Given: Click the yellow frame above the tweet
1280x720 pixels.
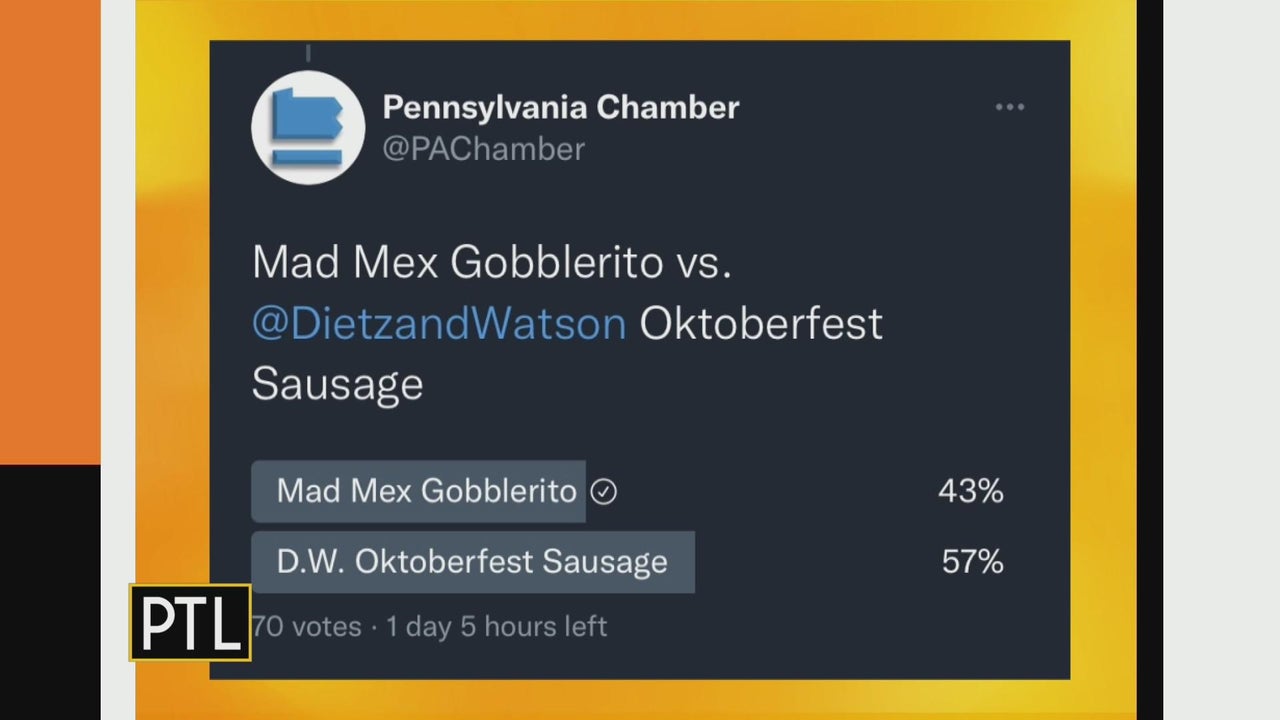Looking at the screenshot, I should click(x=640, y=20).
